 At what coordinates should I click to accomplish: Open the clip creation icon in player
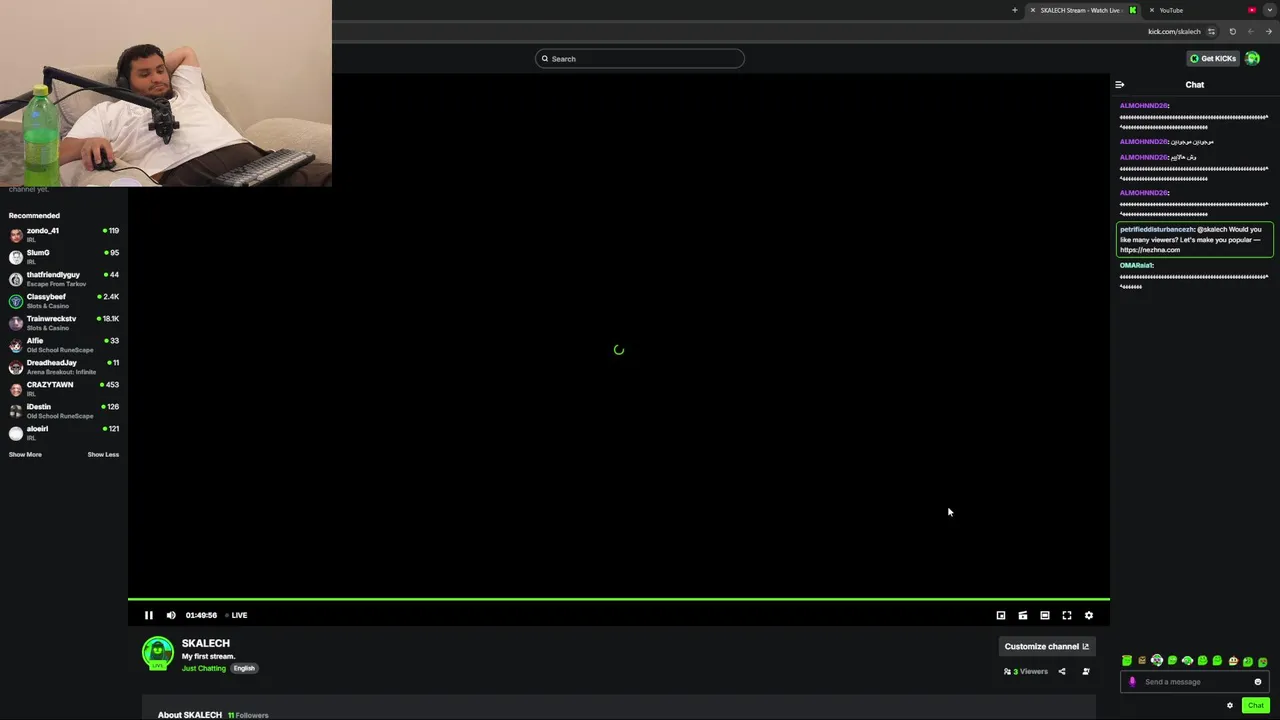click(x=1023, y=615)
